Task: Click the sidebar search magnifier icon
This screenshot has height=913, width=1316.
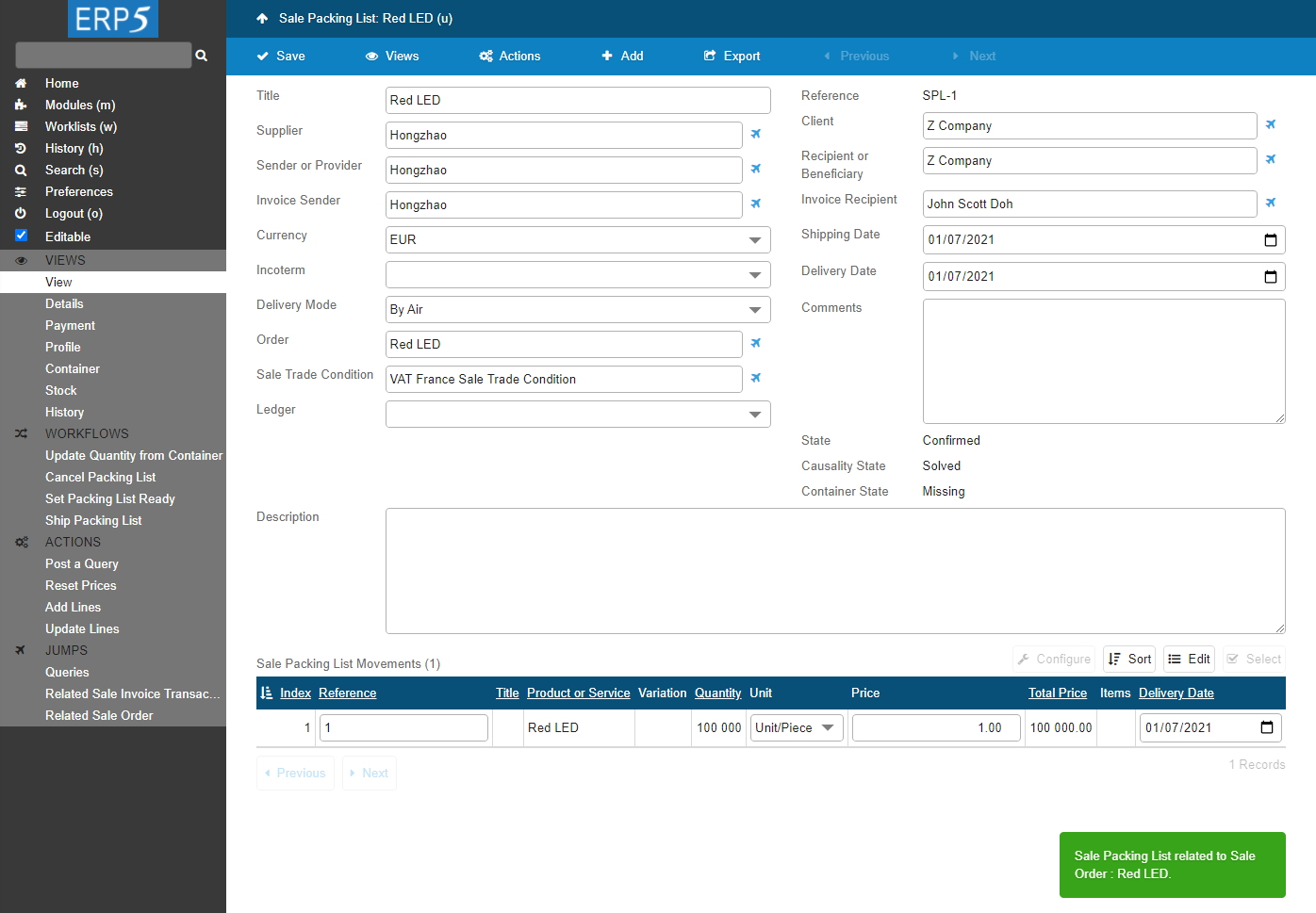Action: click(x=202, y=56)
